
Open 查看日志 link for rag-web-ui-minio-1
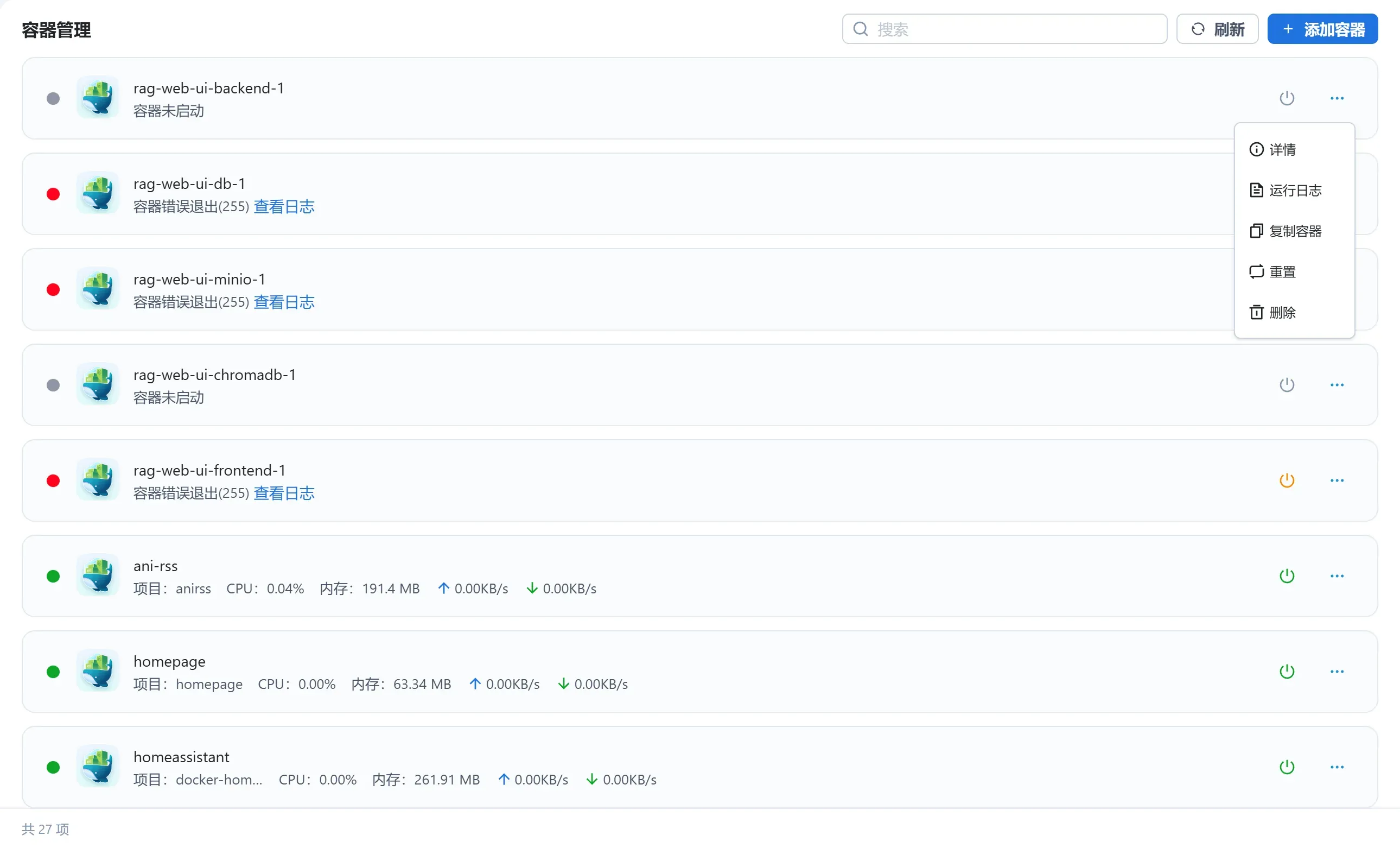click(283, 302)
